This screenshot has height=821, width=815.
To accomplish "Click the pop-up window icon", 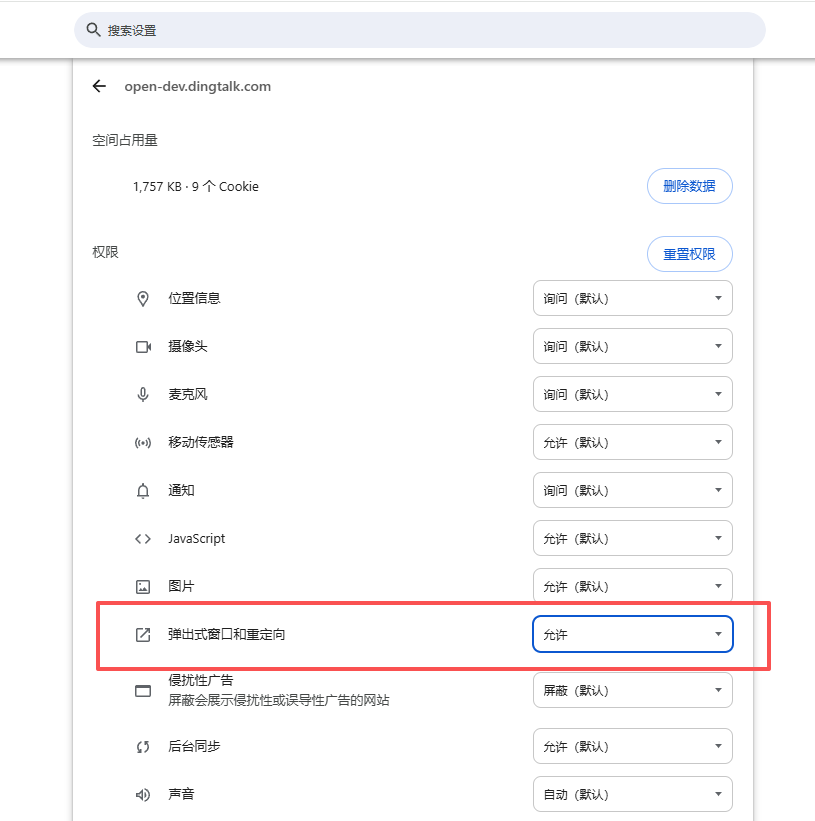I will tap(143, 634).
